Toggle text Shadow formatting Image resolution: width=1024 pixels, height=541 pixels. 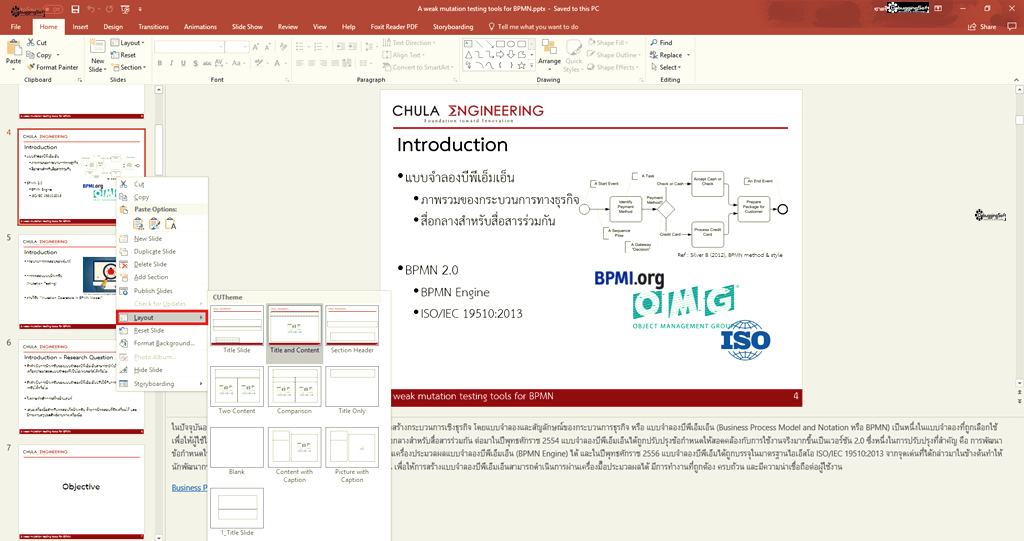(195, 63)
